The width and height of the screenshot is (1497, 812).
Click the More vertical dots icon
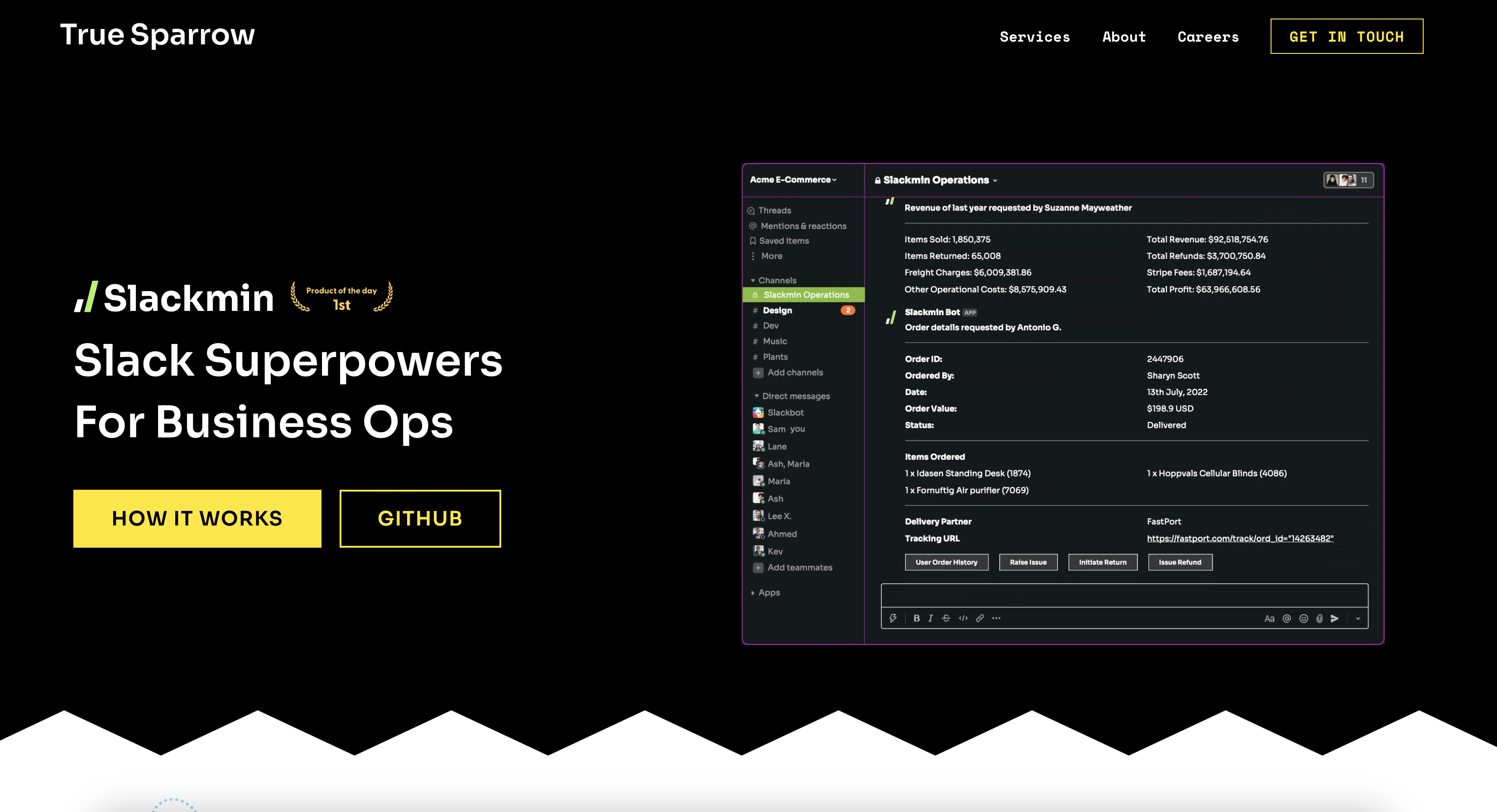click(x=753, y=256)
